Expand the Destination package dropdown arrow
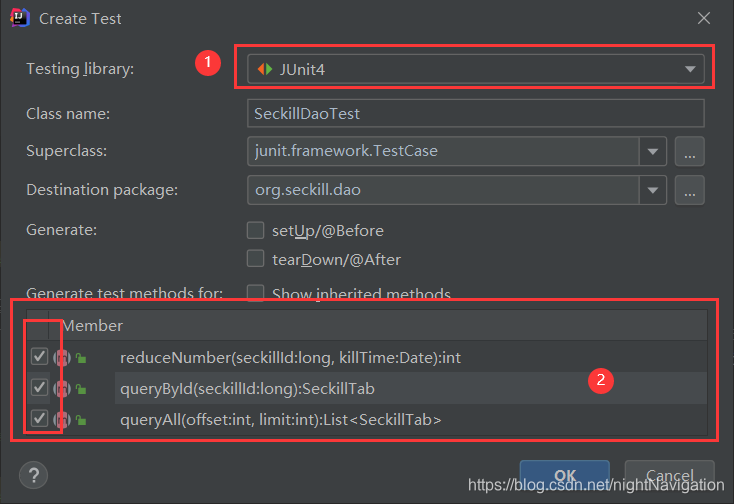The width and height of the screenshot is (734, 504). [x=653, y=190]
